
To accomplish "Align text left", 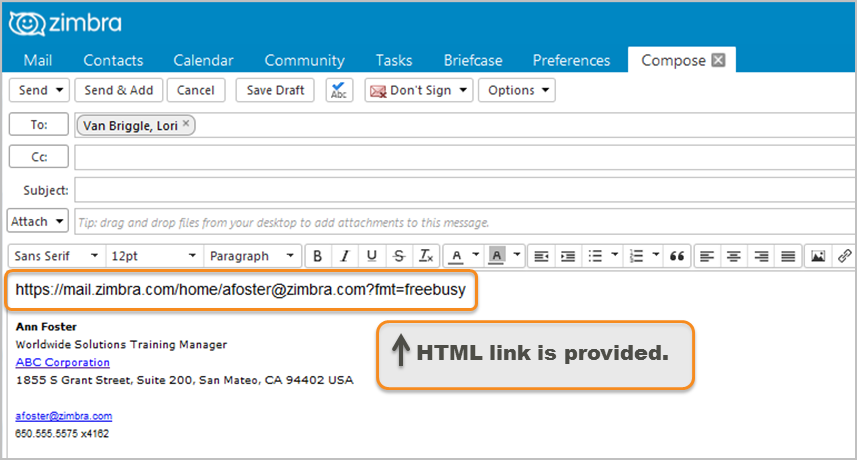I will pyautogui.click(x=707, y=256).
